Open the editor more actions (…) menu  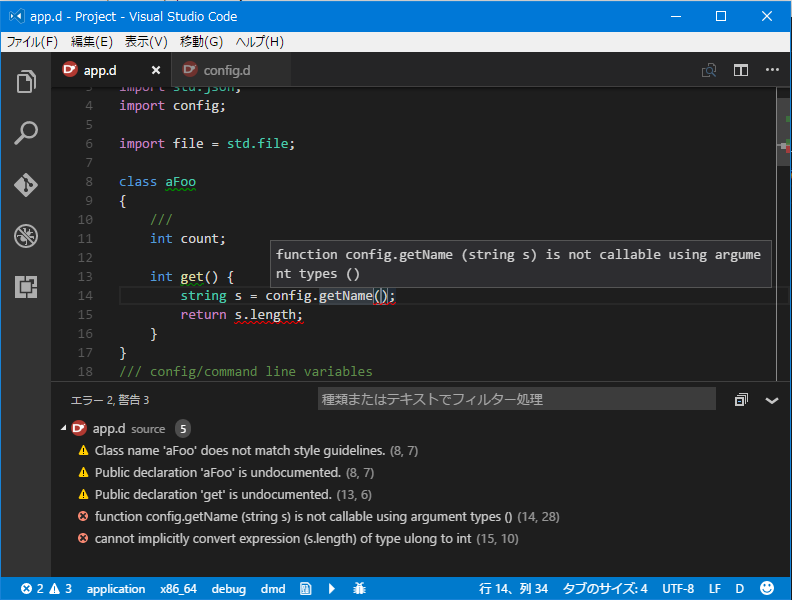point(772,70)
